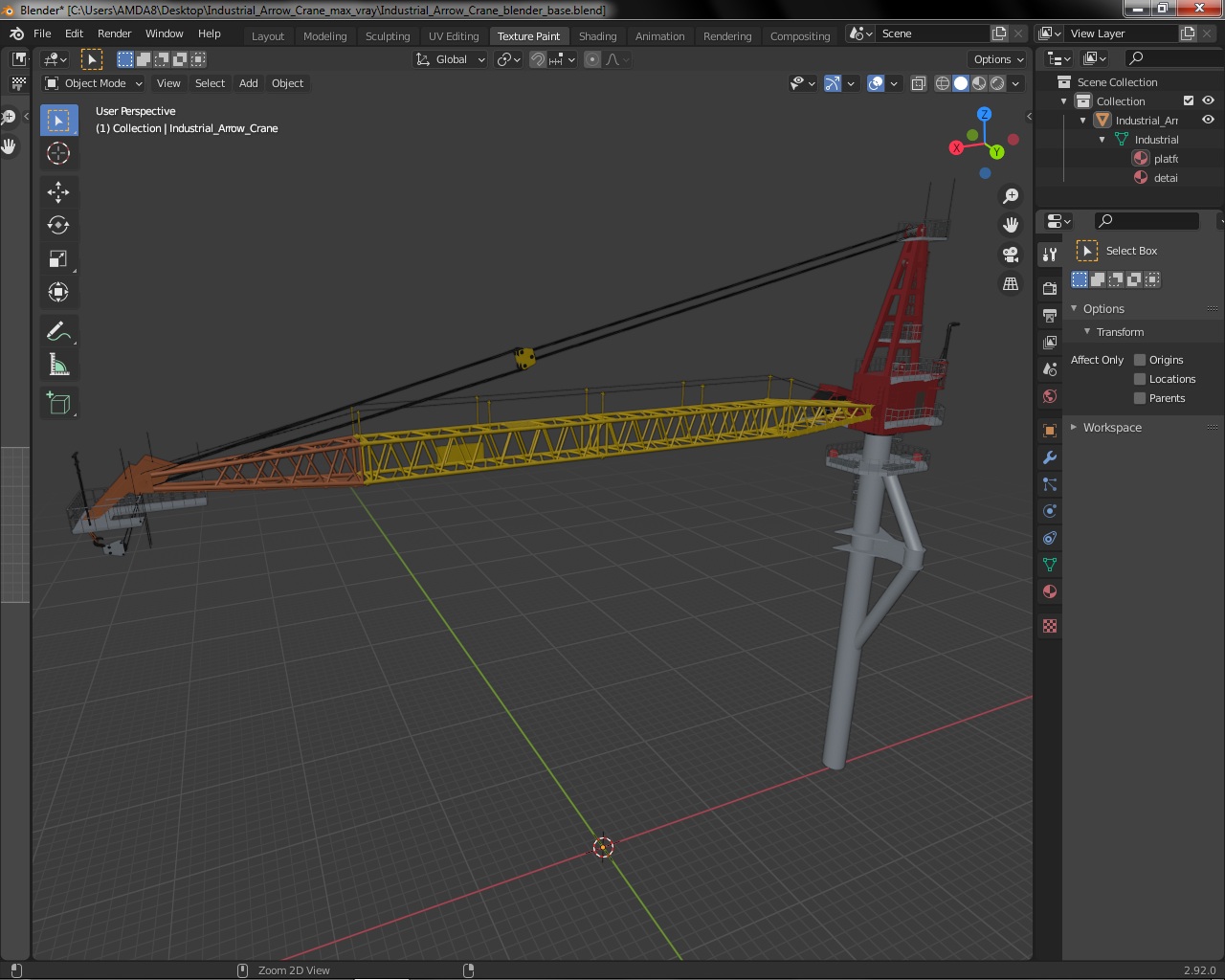Toggle X-Ray display button

918,83
